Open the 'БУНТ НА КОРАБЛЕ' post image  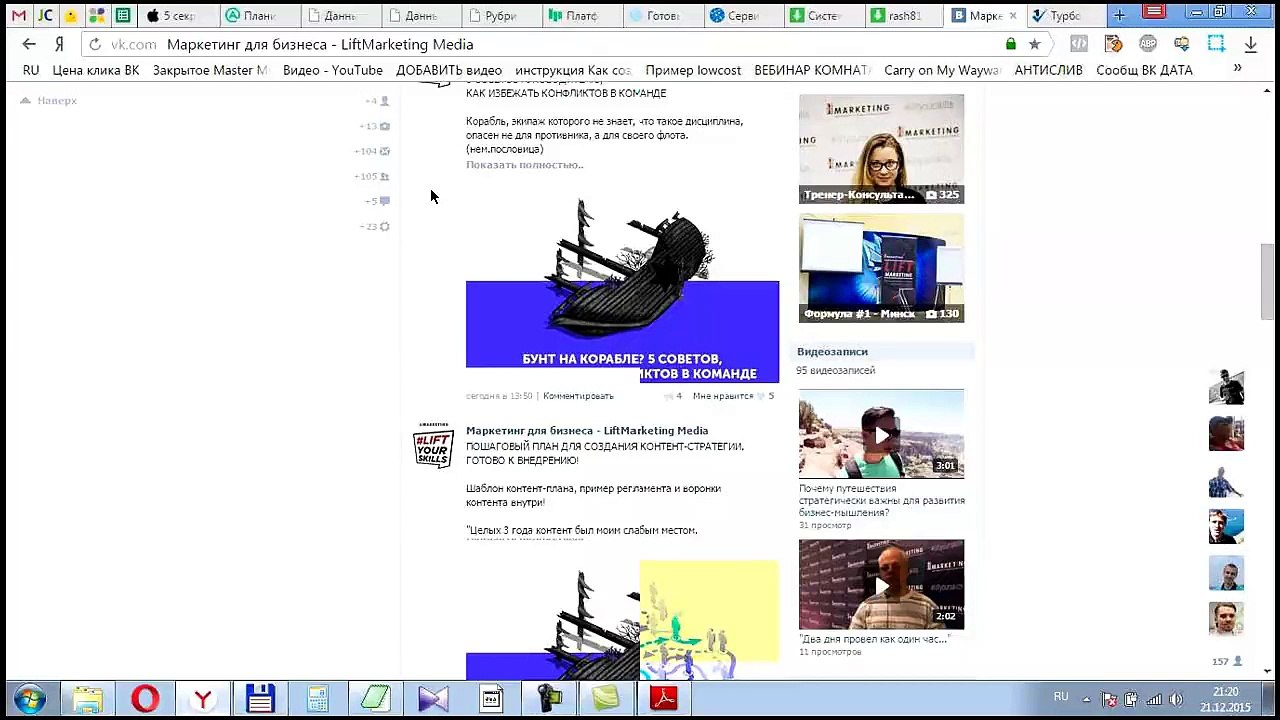tap(622, 290)
